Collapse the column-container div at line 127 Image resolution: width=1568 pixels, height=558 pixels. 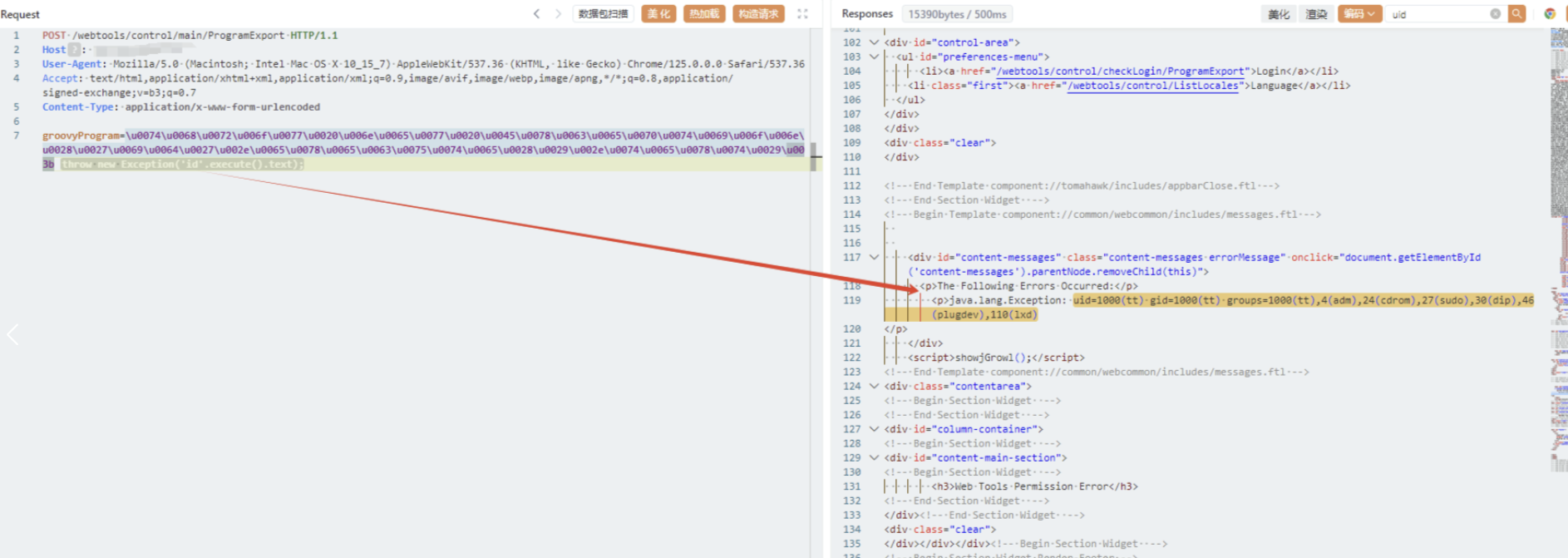coord(874,429)
